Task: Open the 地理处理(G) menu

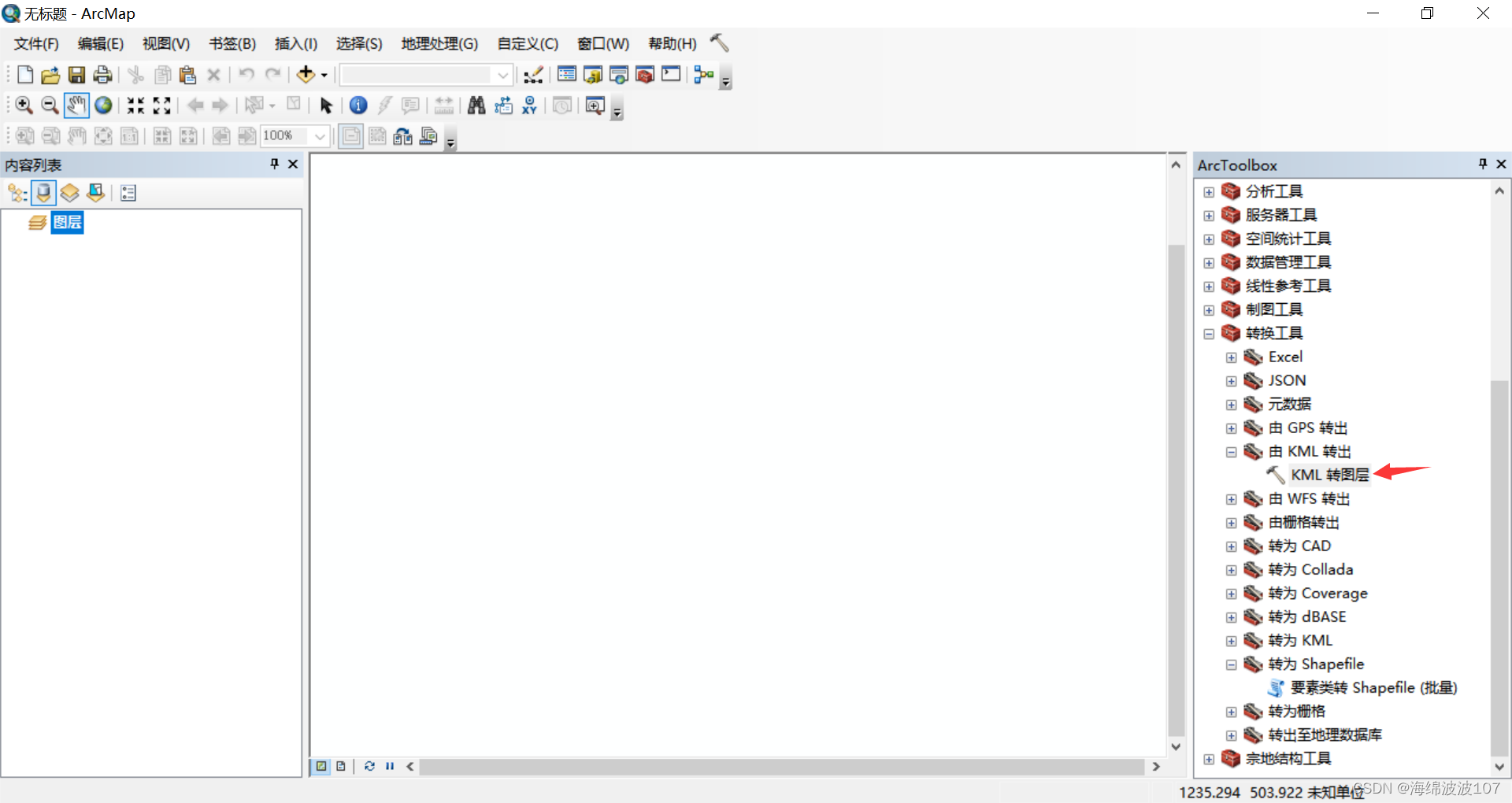Action: coord(439,43)
